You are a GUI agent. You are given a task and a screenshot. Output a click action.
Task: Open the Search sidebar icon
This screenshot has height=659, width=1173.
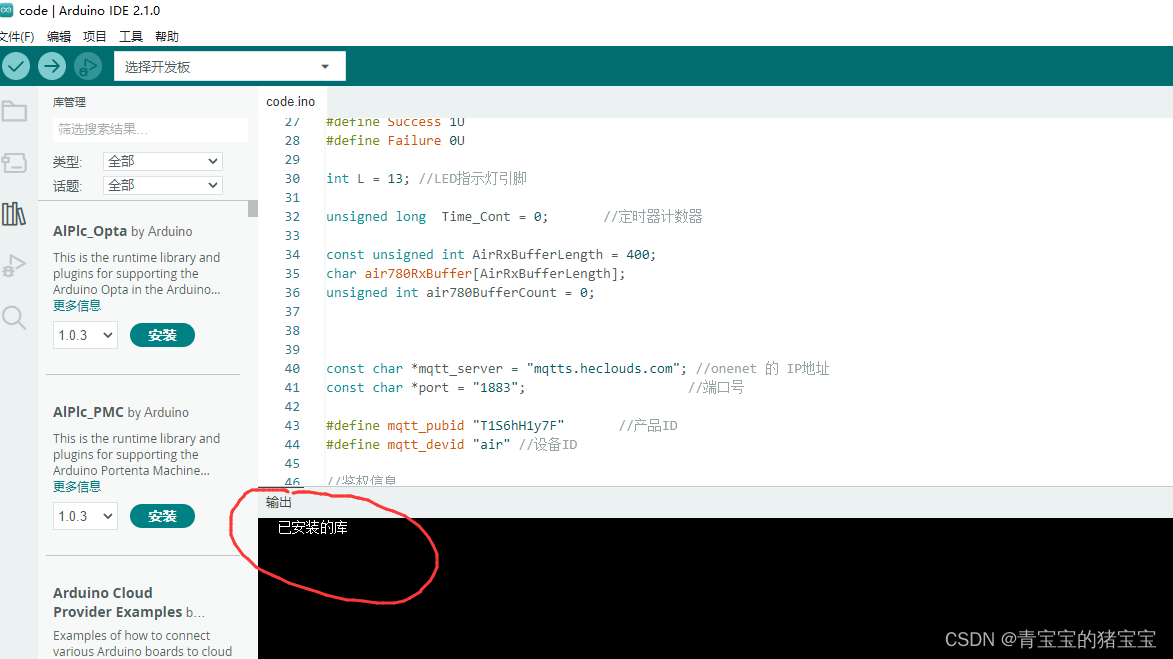15,317
